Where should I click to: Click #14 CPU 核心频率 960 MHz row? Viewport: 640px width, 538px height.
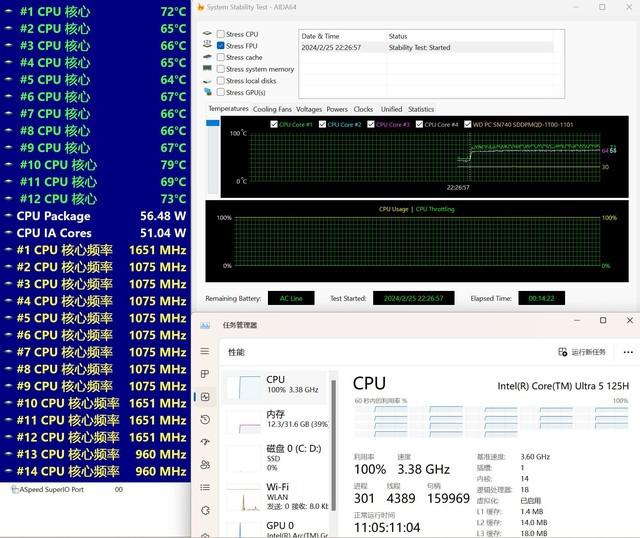coord(95,471)
